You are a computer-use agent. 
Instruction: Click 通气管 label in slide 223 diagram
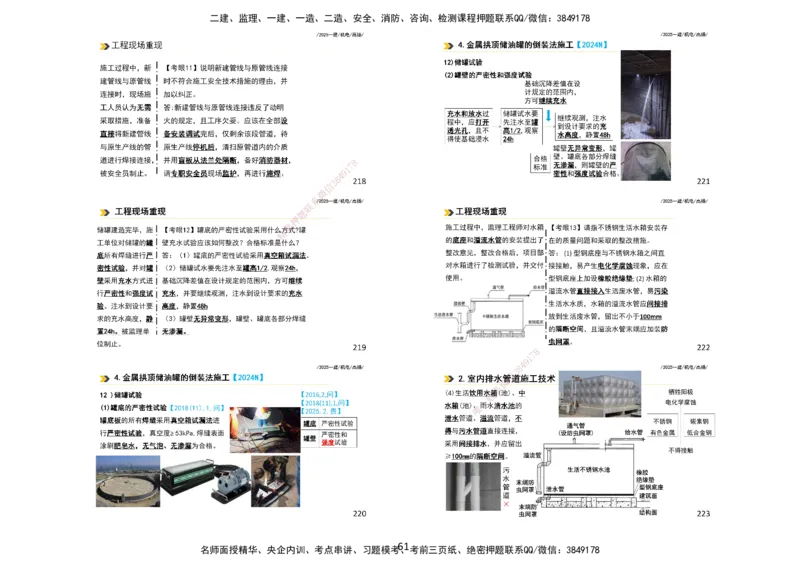(576, 426)
